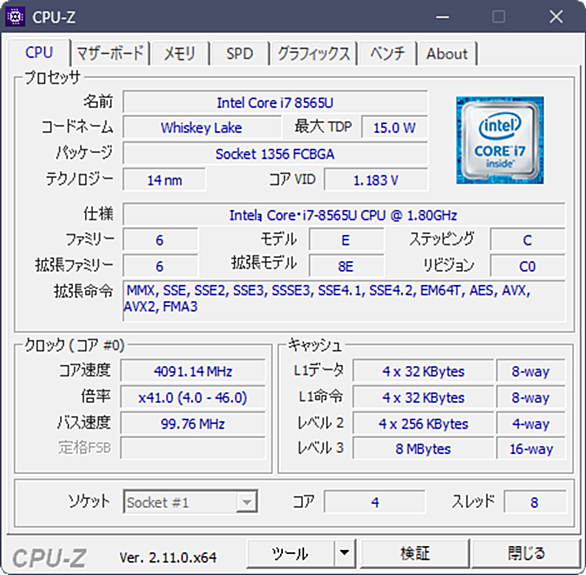Click the 14 nm technology value

(x=164, y=180)
